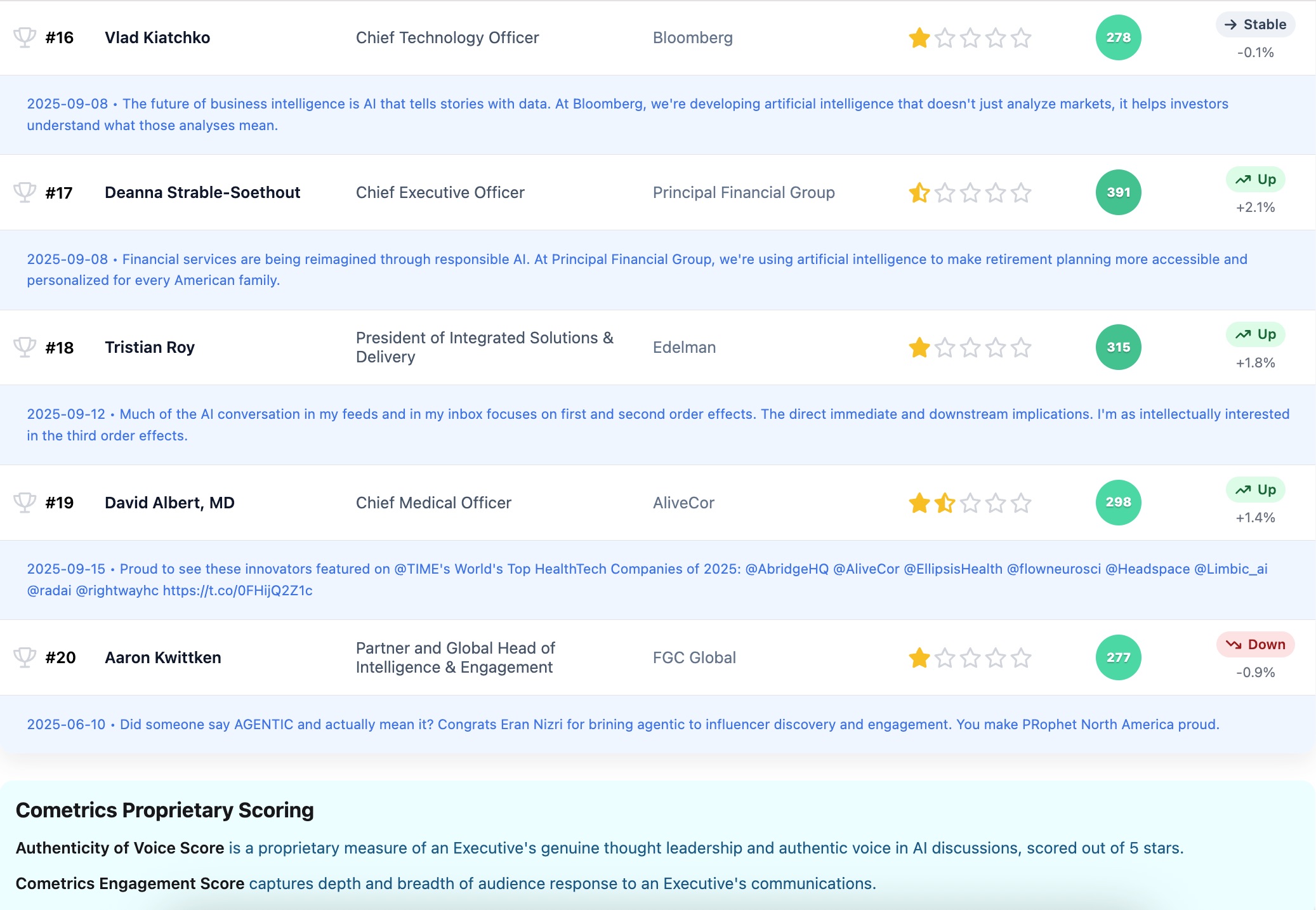The height and width of the screenshot is (910, 1316).
Task: Click the Stable trend badge for Bloomberg
Action: [x=1255, y=25]
